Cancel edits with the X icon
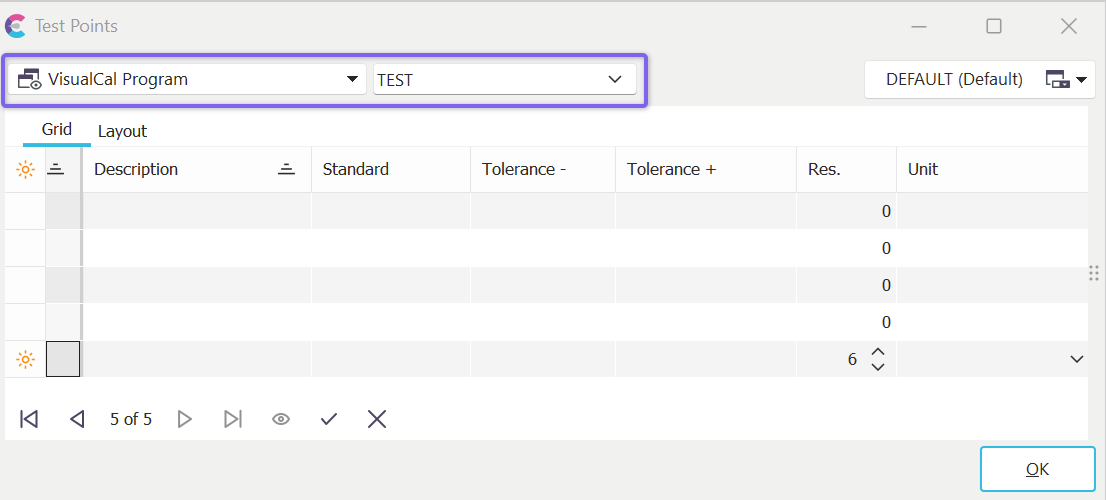 [x=377, y=419]
